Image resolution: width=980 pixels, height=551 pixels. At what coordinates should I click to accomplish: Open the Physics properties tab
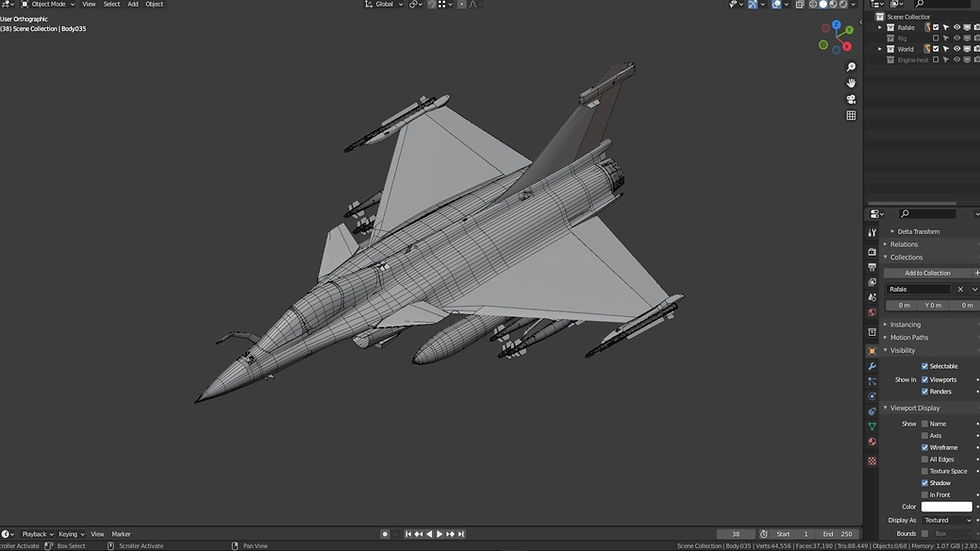(872, 396)
